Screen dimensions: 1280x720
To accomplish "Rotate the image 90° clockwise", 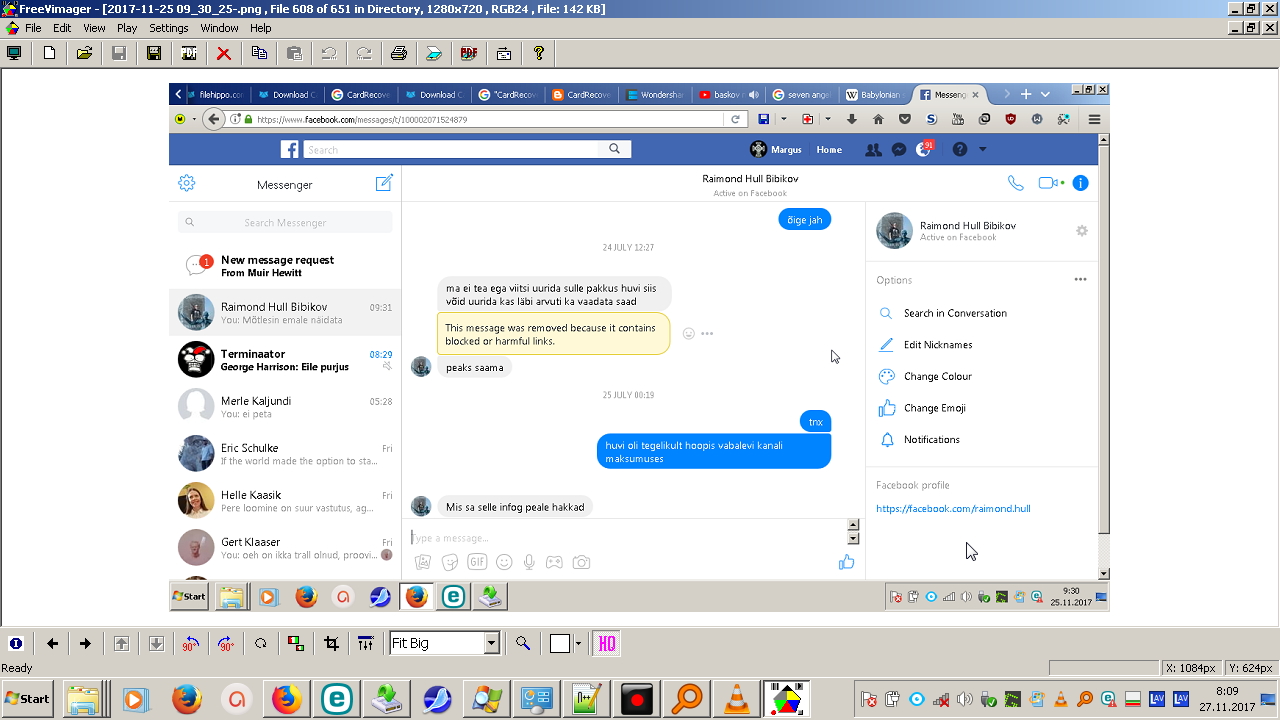I will pyautogui.click(x=226, y=643).
